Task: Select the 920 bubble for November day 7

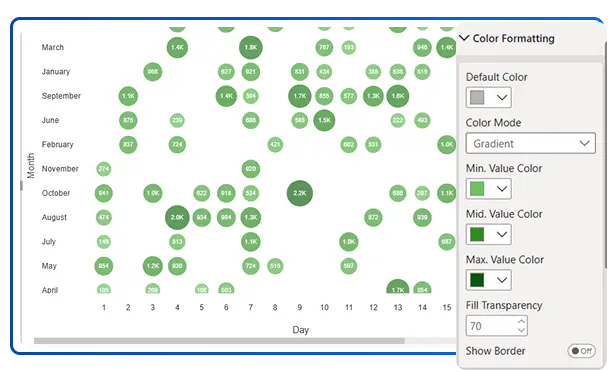Action: point(251,169)
